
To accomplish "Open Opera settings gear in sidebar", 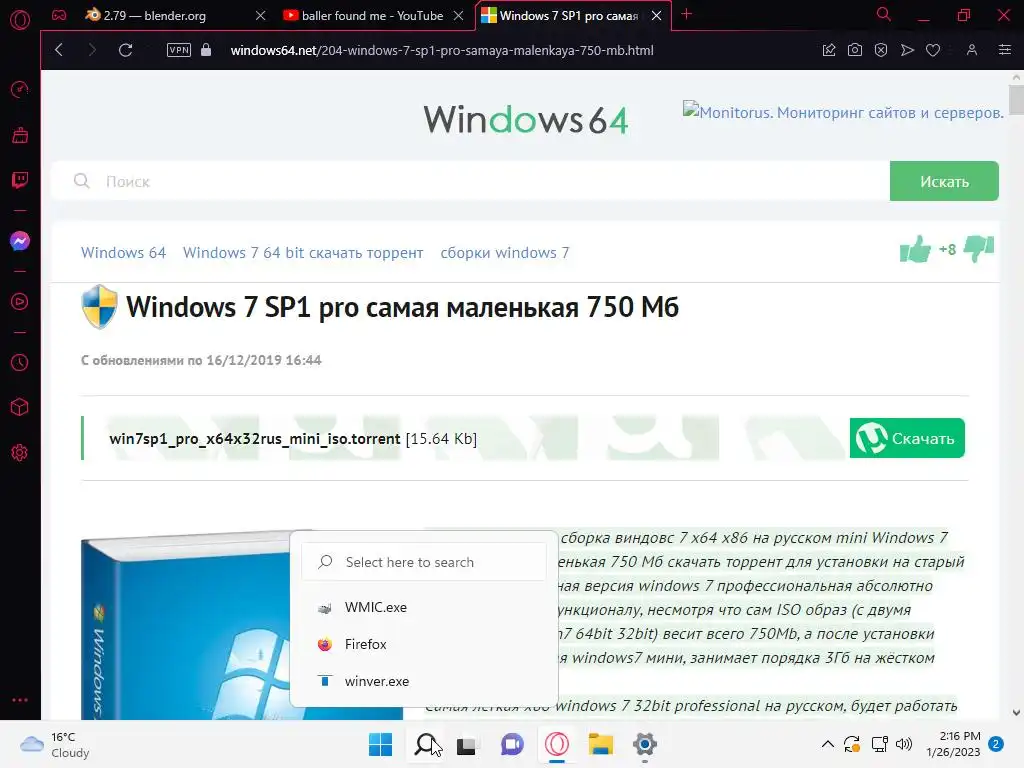I will pos(20,453).
